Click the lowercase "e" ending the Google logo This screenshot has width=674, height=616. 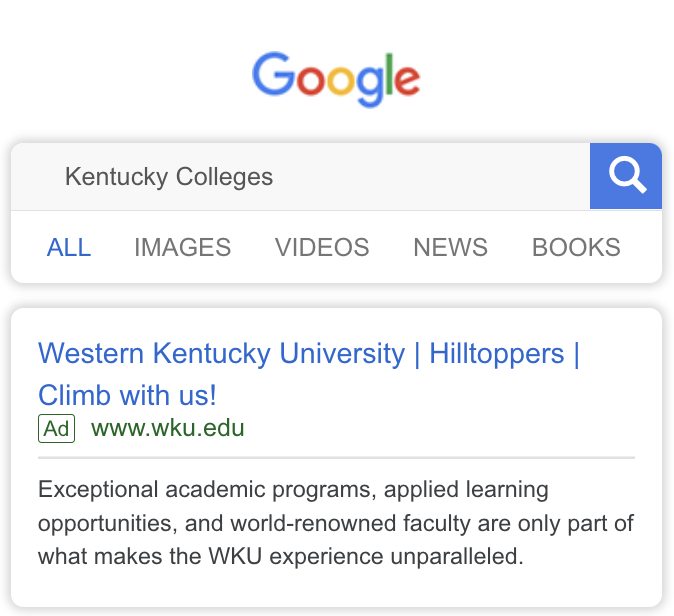tap(407, 80)
